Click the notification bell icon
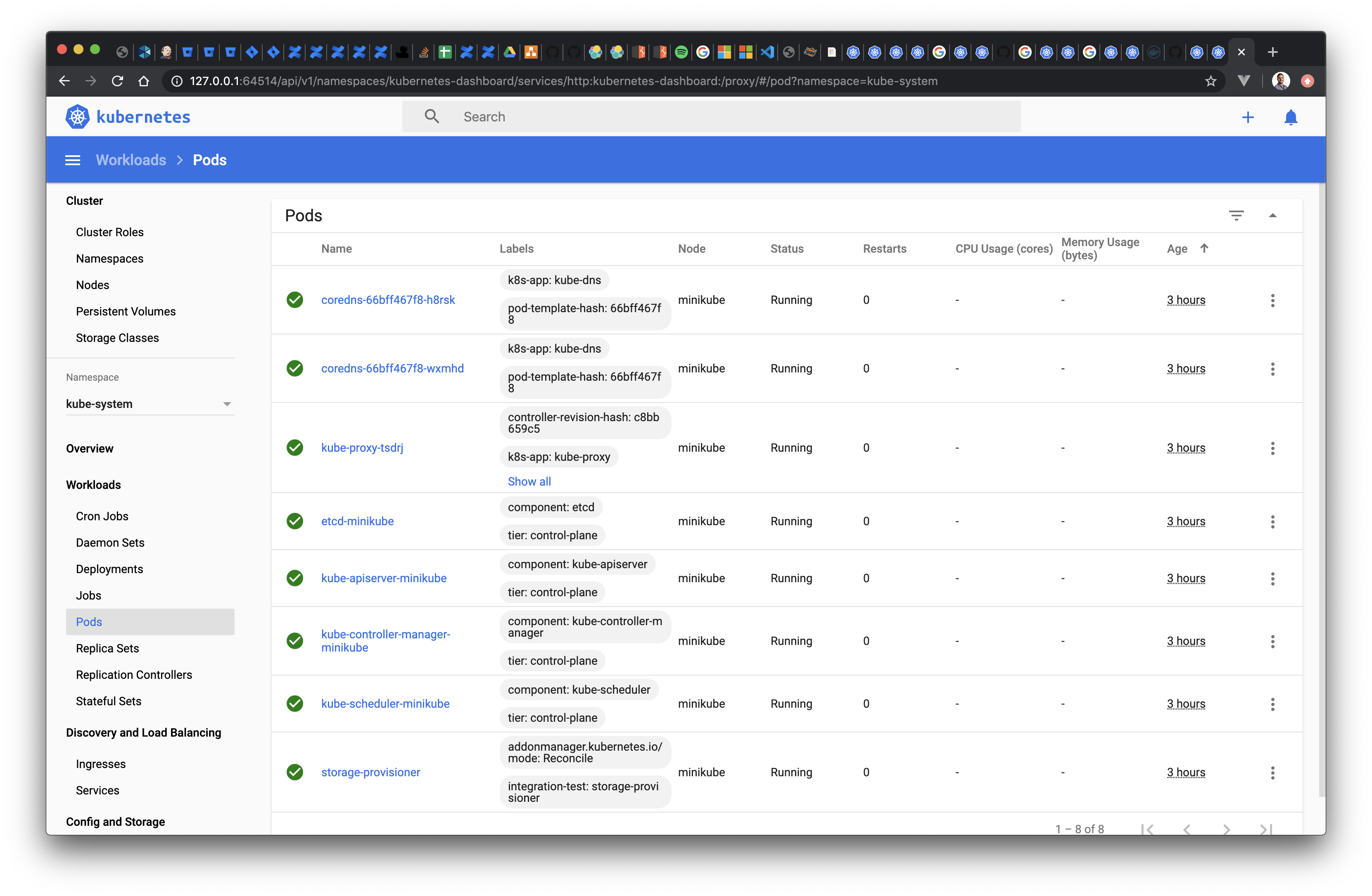This screenshot has width=1372, height=896. tap(1290, 117)
